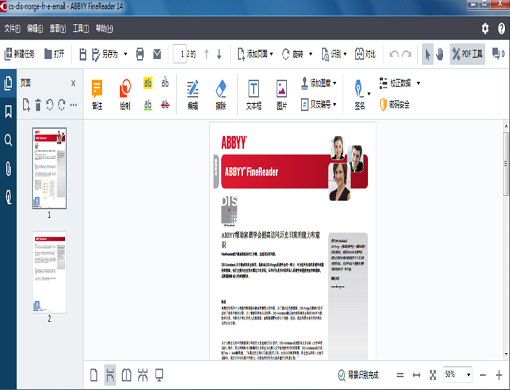Click the Email envelope icon

157,54
